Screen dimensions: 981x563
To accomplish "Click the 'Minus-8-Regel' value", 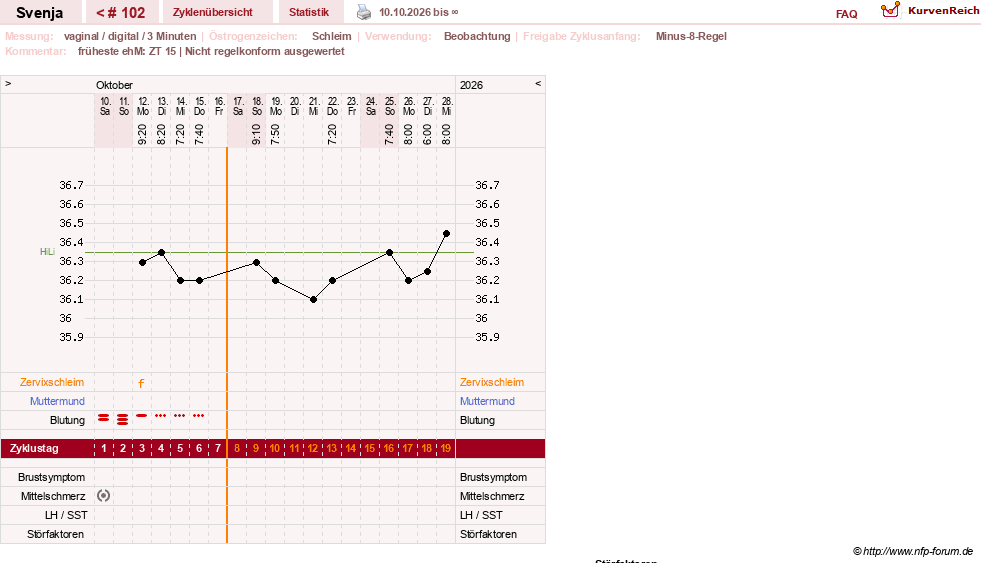I will click(x=691, y=36).
